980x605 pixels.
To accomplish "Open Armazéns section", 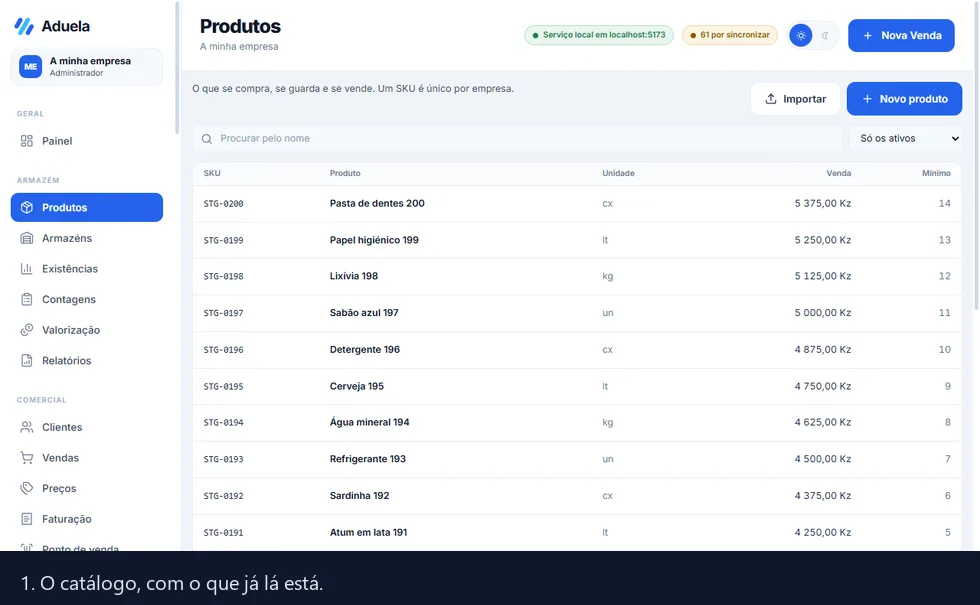I will pyautogui.click(x=87, y=238).
